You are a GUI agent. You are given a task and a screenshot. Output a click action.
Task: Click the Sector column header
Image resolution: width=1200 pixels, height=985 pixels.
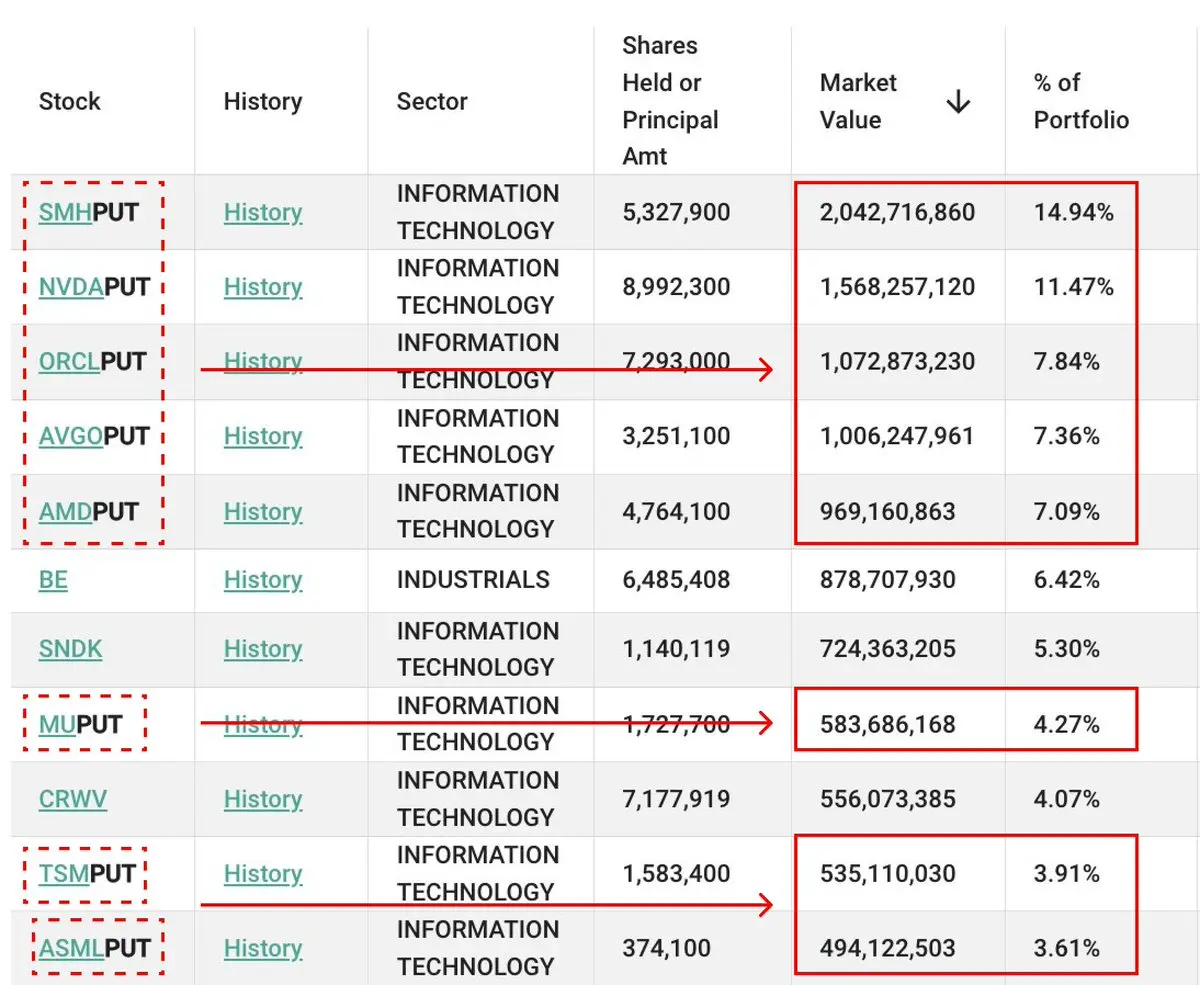pos(432,101)
